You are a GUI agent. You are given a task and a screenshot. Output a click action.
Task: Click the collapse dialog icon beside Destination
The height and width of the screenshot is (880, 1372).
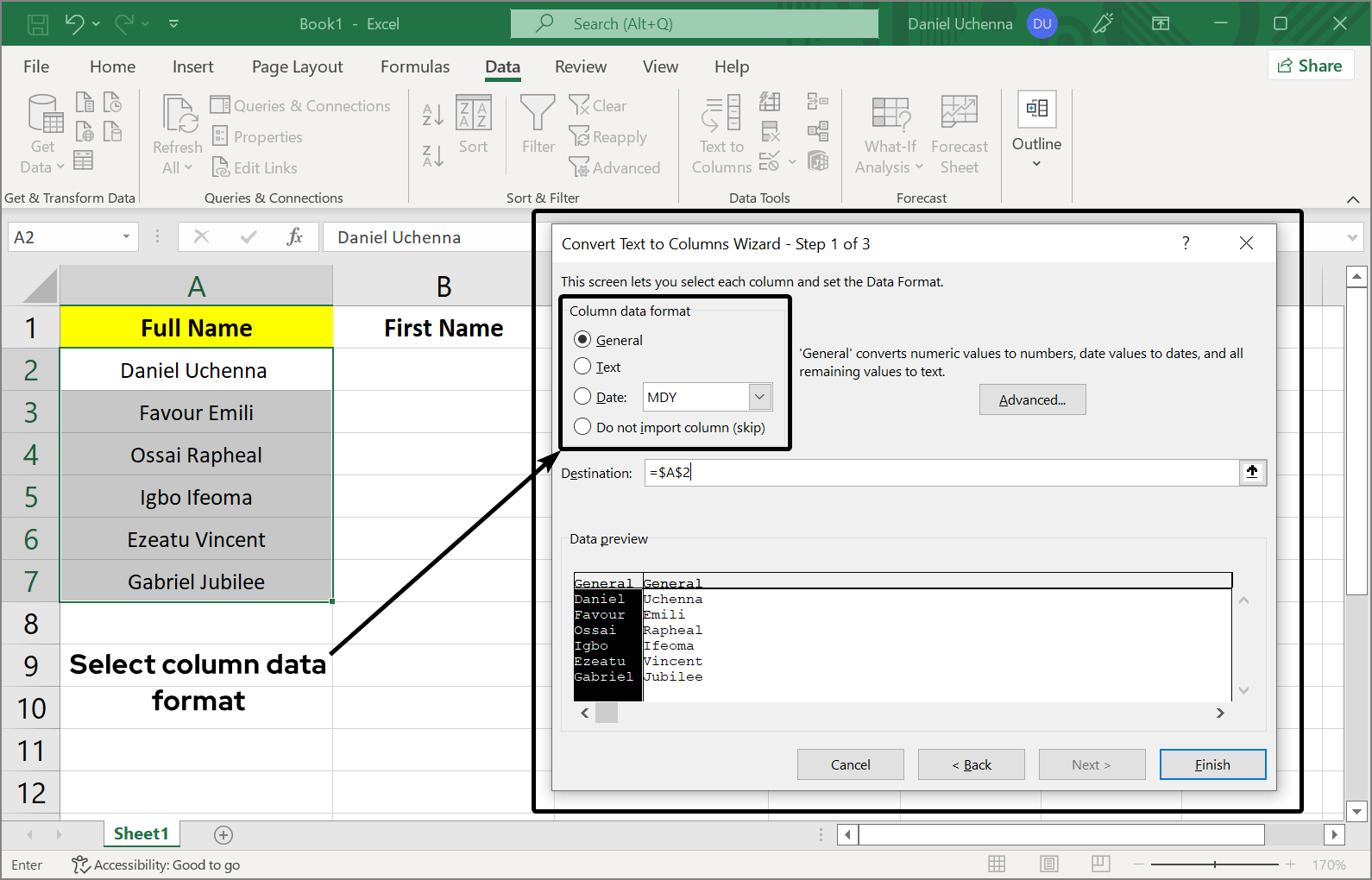[1252, 472]
